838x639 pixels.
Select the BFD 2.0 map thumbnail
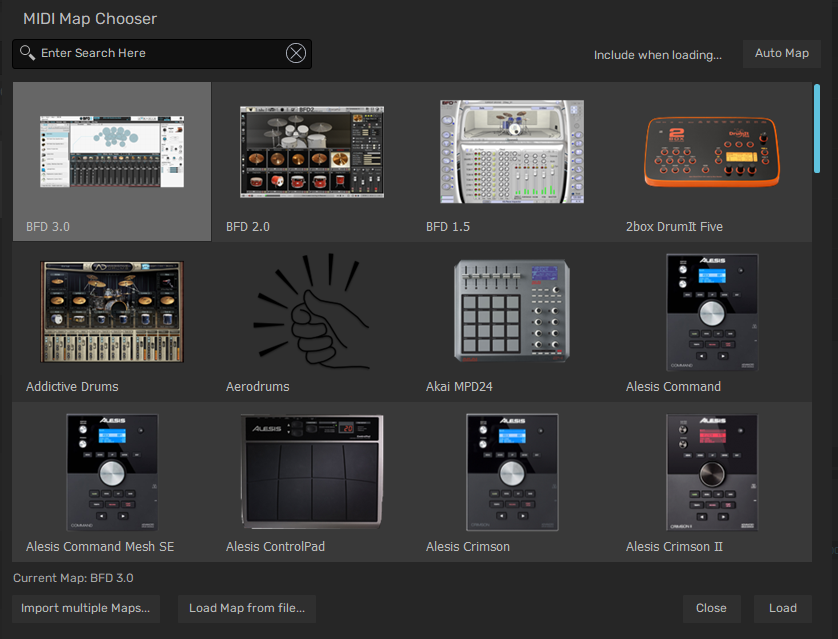312,152
